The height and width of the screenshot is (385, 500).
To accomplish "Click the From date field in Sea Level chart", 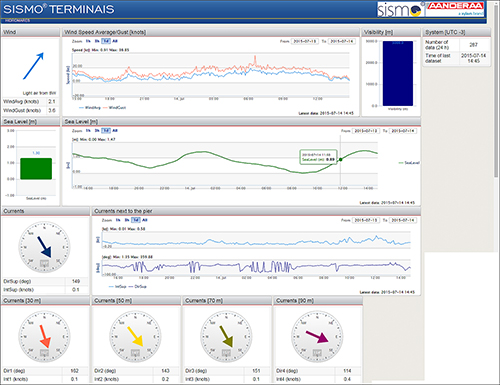I will point(366,131).
